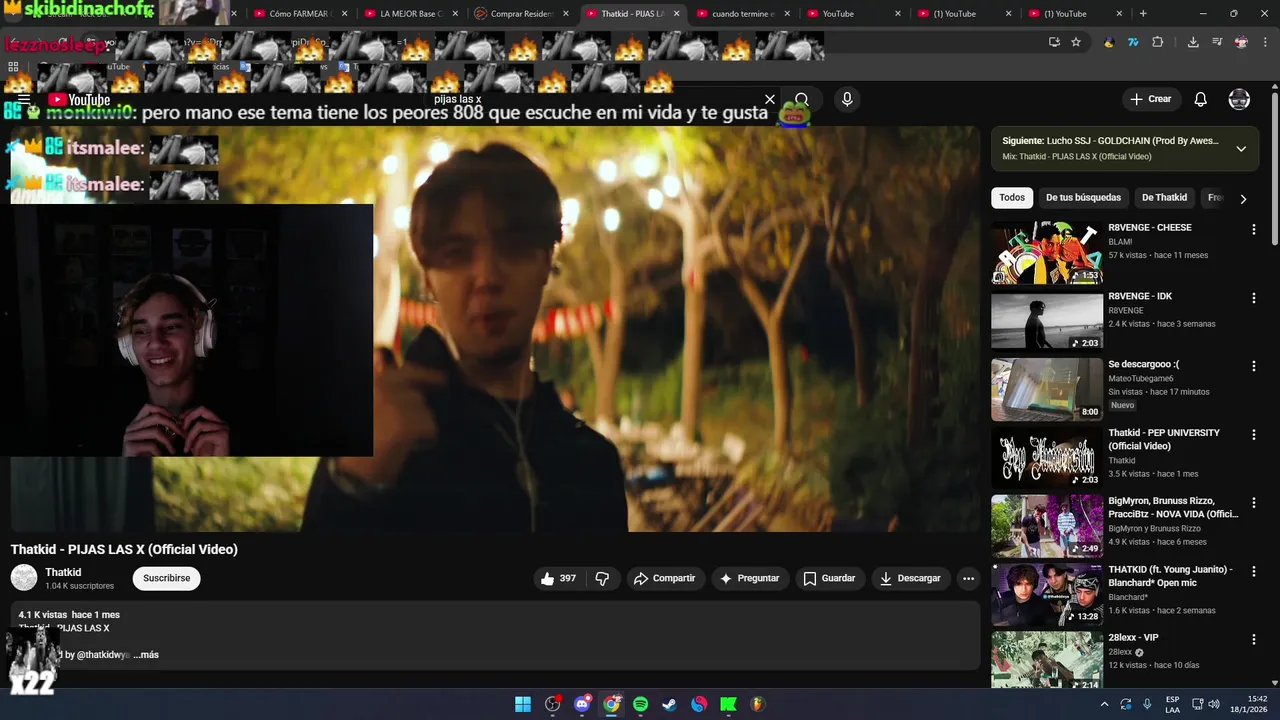
Task: Open the Thatkid channel avatar
Action: point(24,577)
